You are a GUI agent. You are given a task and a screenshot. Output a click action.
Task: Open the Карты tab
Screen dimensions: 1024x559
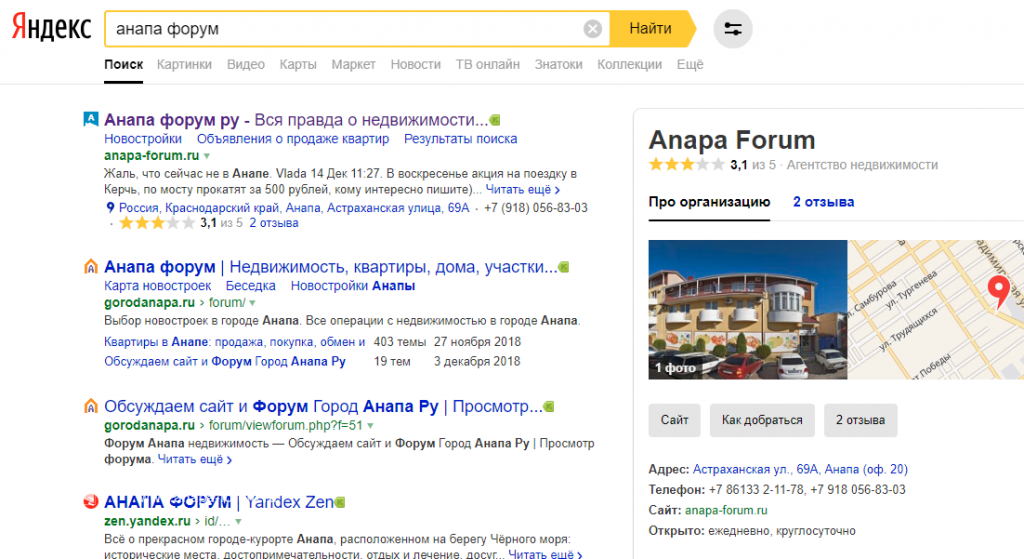298,65
